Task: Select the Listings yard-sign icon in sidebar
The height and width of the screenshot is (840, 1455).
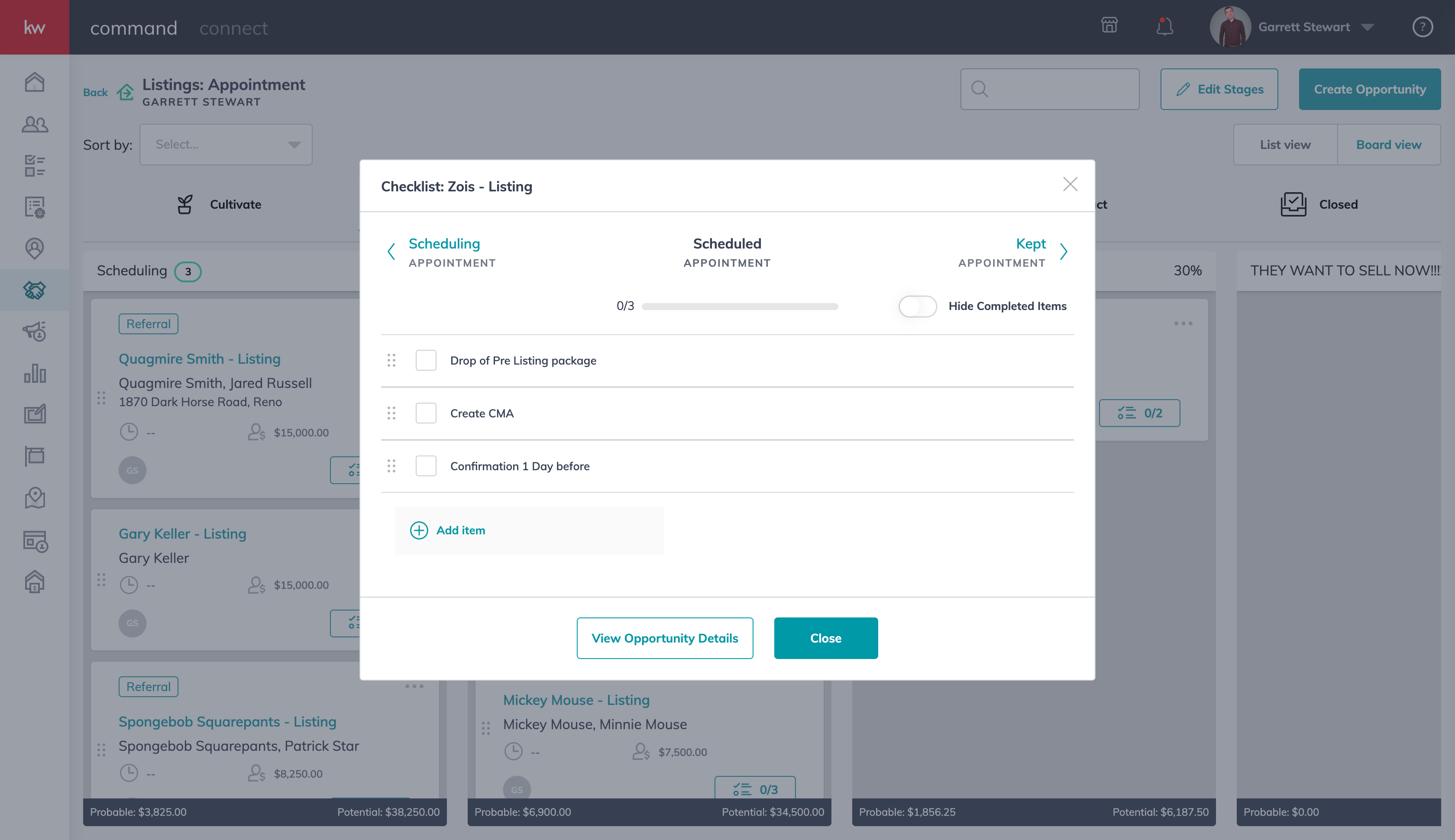Action: click(34, 456)
